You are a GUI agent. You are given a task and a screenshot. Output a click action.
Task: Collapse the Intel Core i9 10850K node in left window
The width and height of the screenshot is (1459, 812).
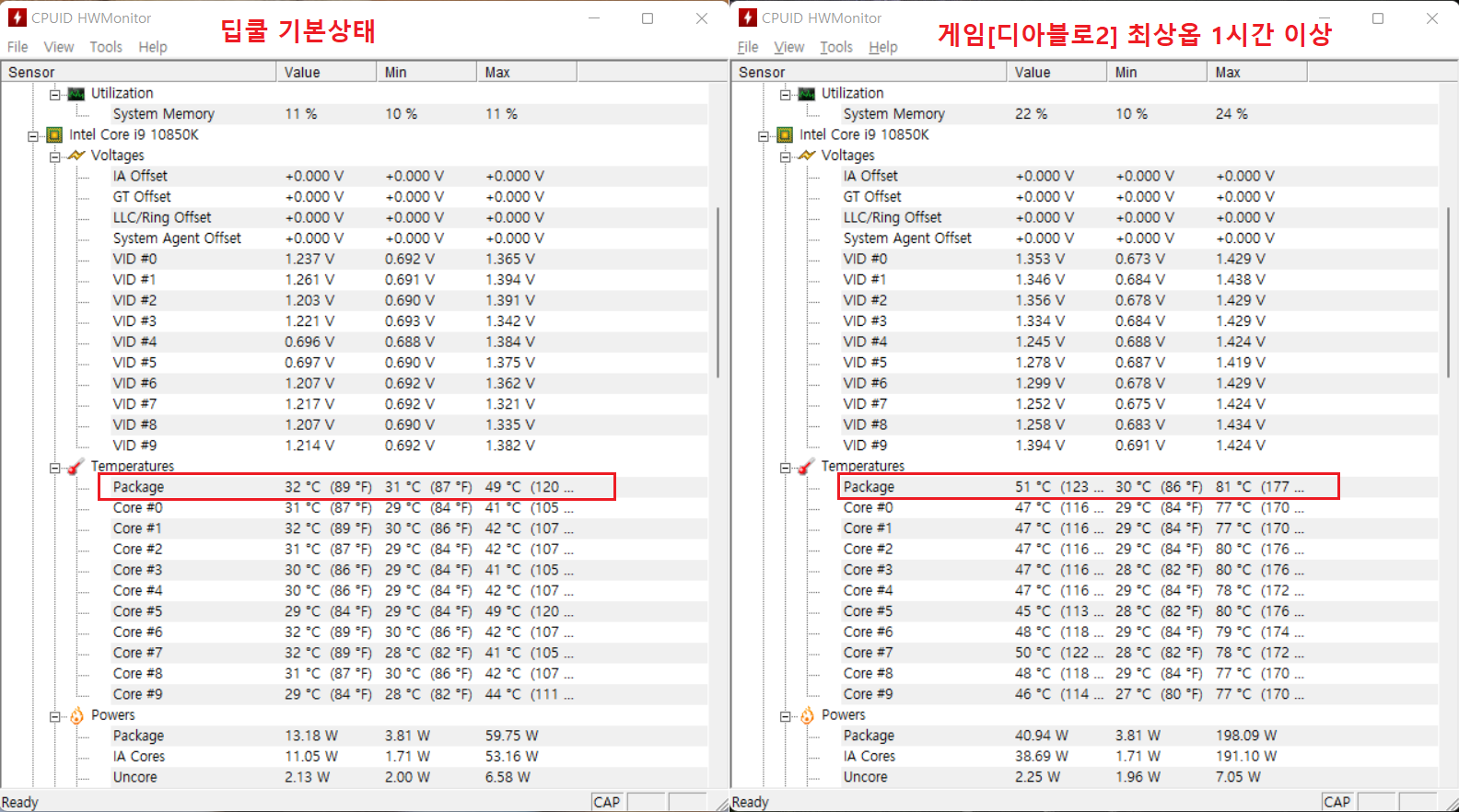pyautogui.click(x=32, y=135)
